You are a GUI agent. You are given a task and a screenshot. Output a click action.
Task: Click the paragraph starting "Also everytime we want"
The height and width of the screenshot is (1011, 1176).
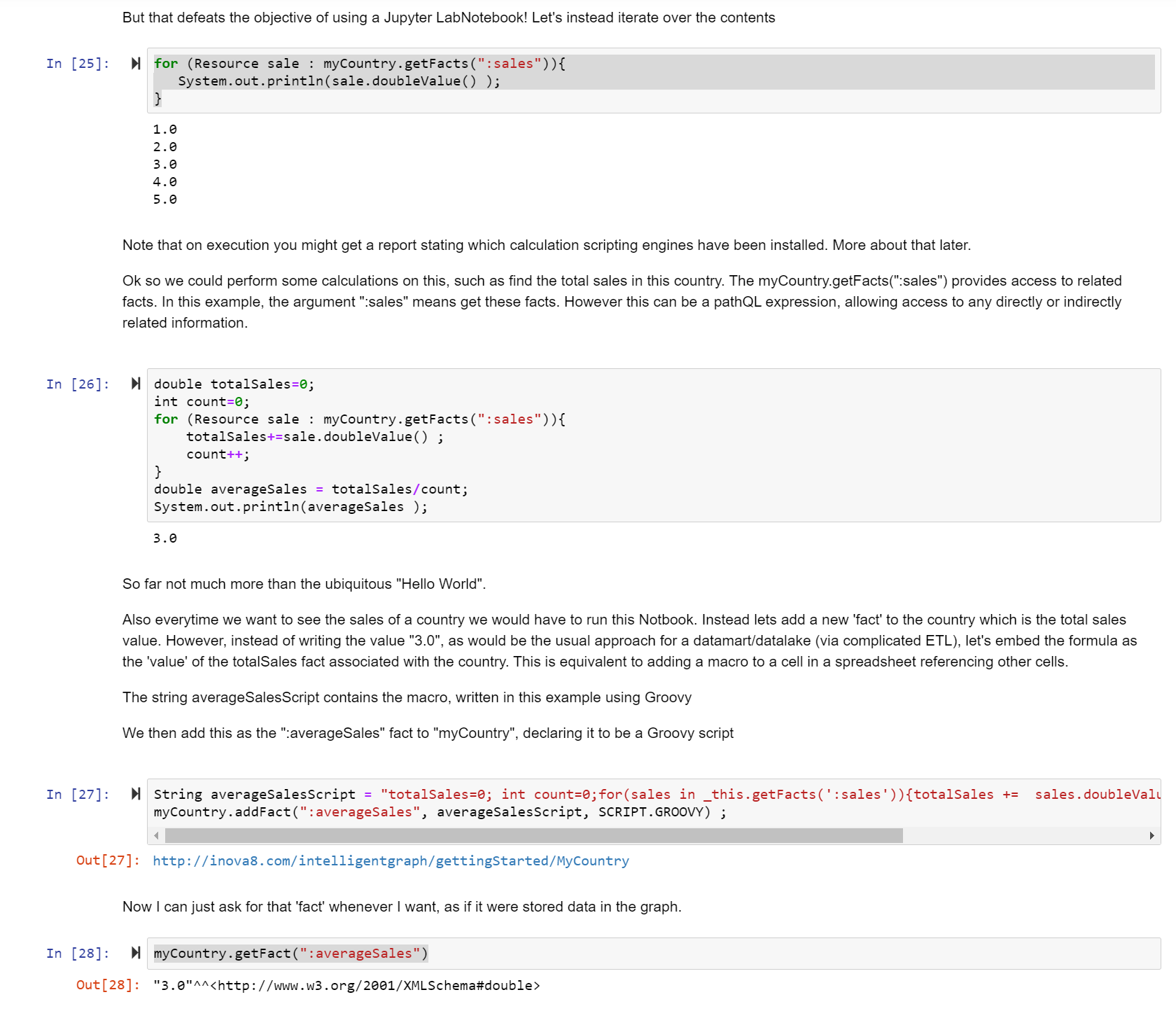630,641
